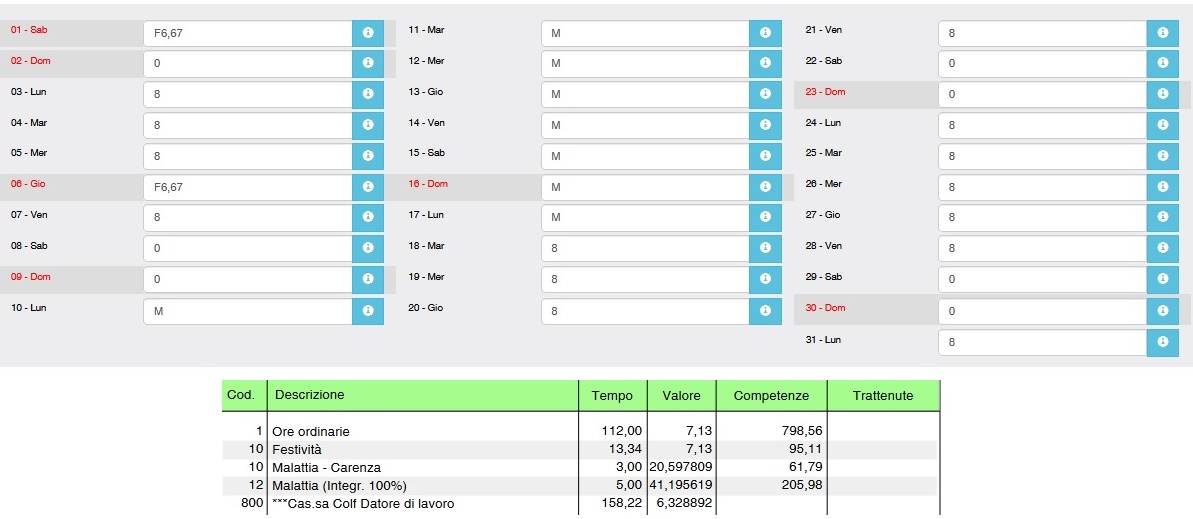Screen dimensions: 1193x519
Task: Click the 30 - Dom input field
Action: click(1042, 311)
